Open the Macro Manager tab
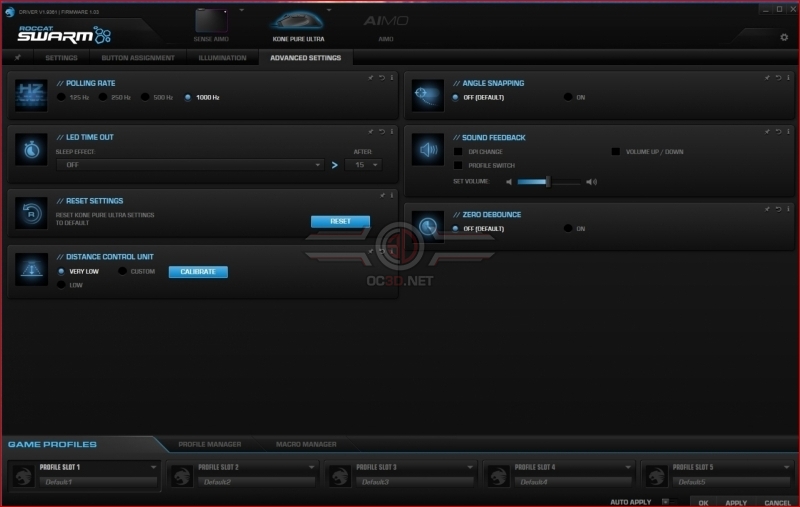The image size is (800, 507). tap(306, 444)
